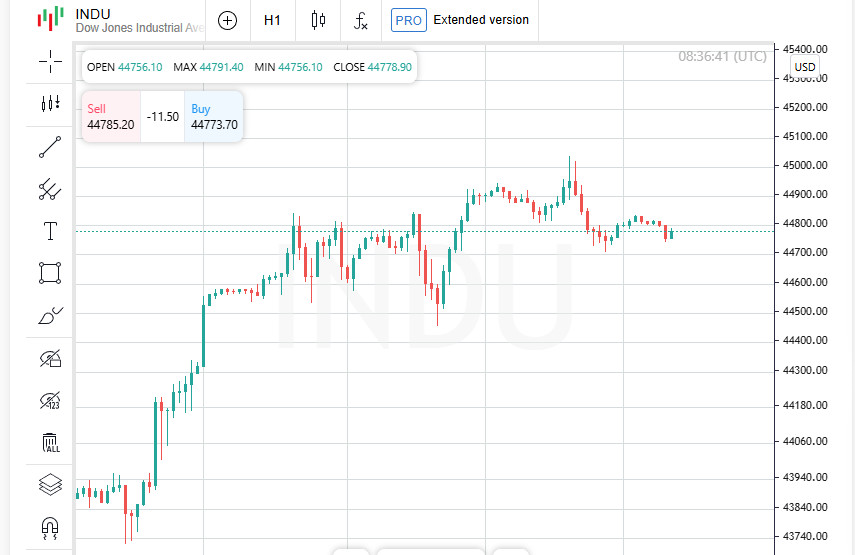Change the H1 timeframe

point(272,21)
